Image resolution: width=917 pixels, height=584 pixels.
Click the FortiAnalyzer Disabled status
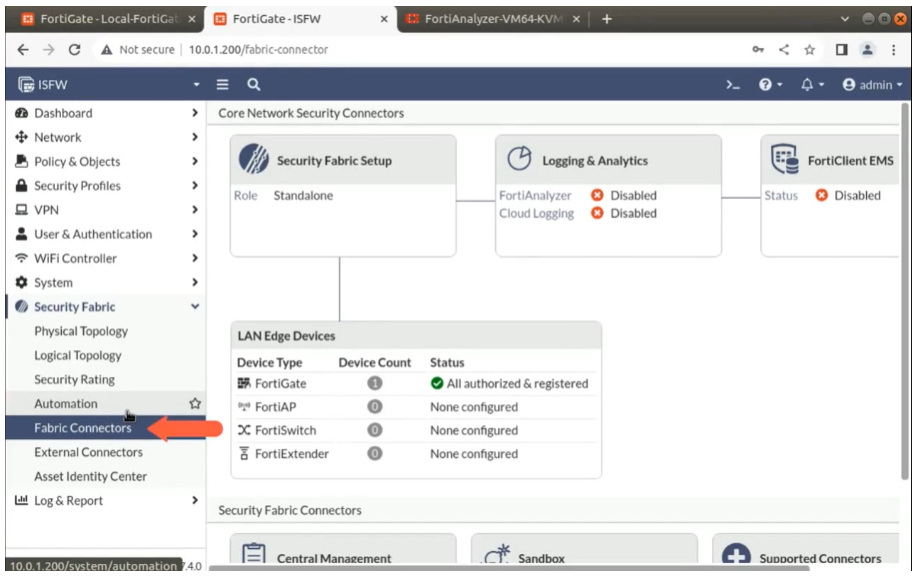[x=624, y=195]
